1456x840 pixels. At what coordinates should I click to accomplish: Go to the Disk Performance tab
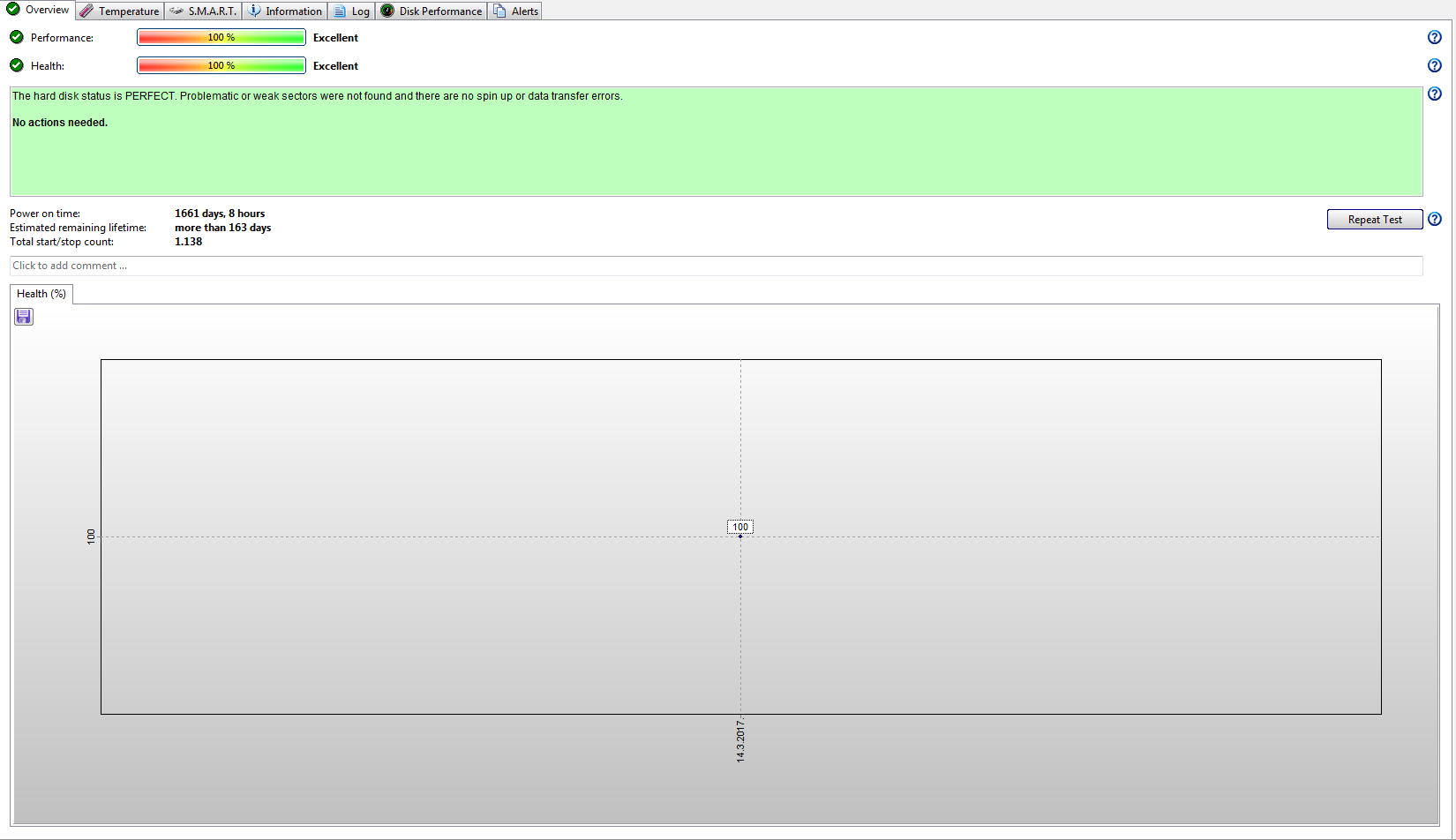pos(432,11)
